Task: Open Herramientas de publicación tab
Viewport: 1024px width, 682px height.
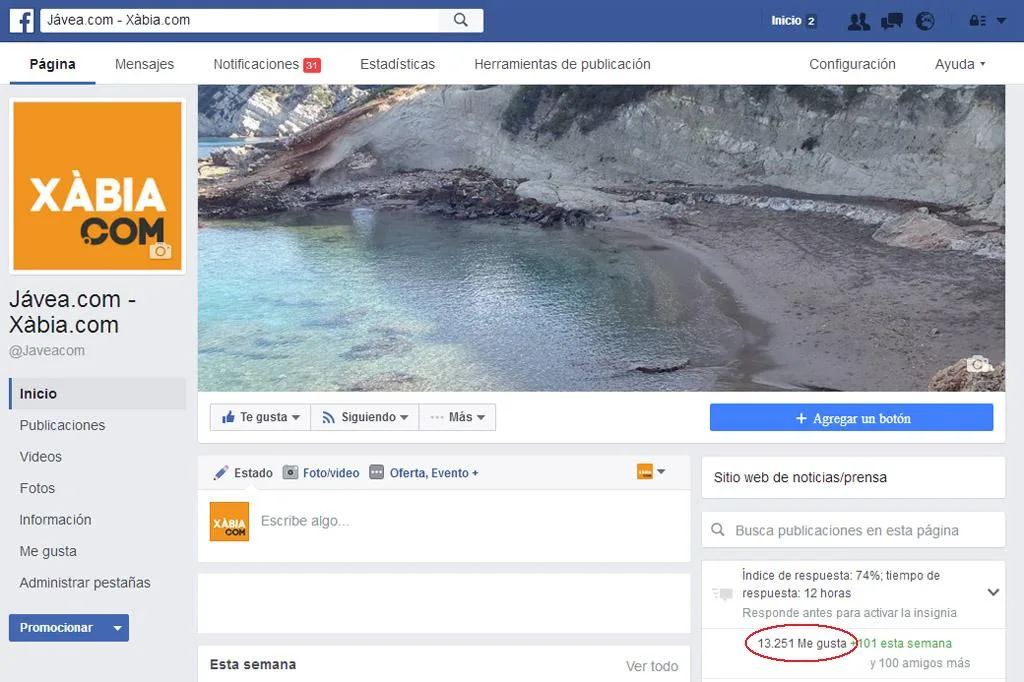Action: [562, 64]
